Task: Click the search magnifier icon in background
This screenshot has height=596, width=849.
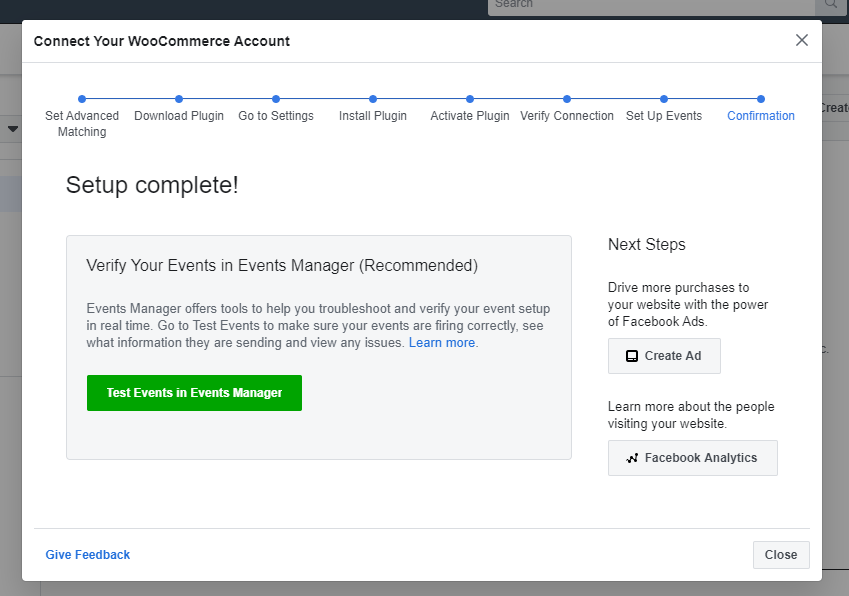Action: 831,4
